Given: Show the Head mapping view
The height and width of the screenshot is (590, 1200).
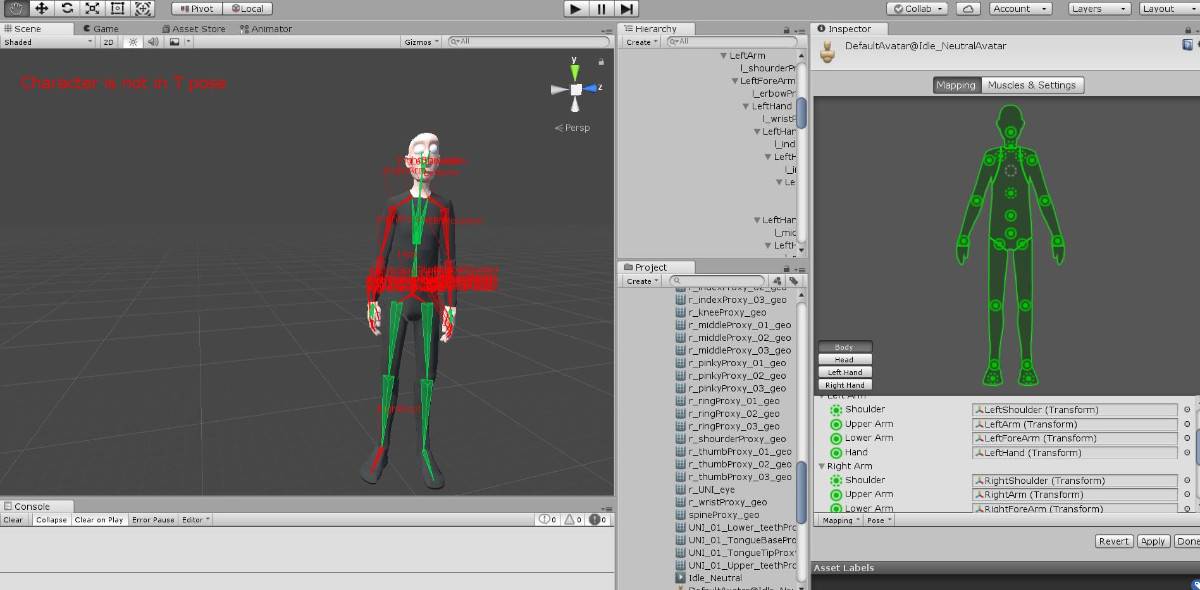Looking at the screenshot, I should pos(845,360).
